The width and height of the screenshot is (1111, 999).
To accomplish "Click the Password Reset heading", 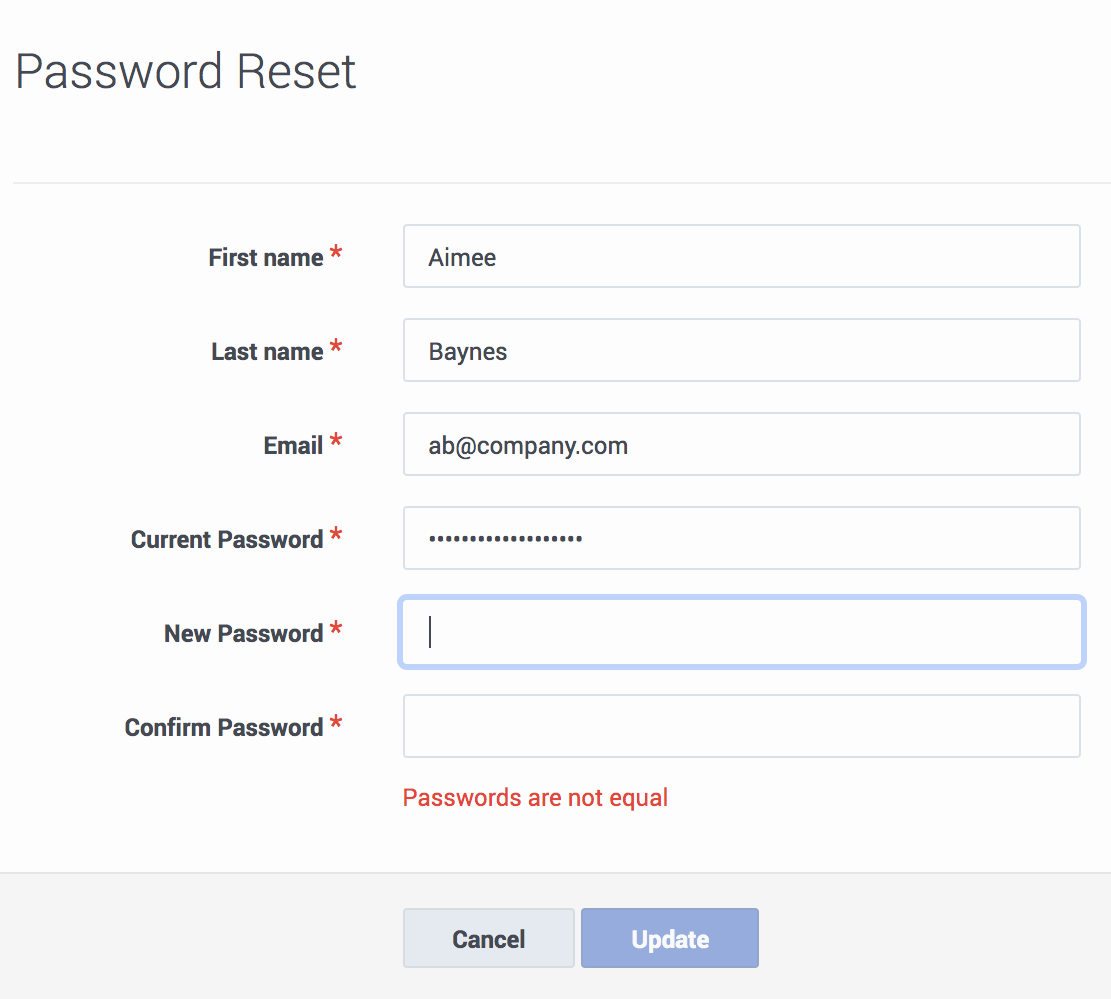I will coord(186,71).
